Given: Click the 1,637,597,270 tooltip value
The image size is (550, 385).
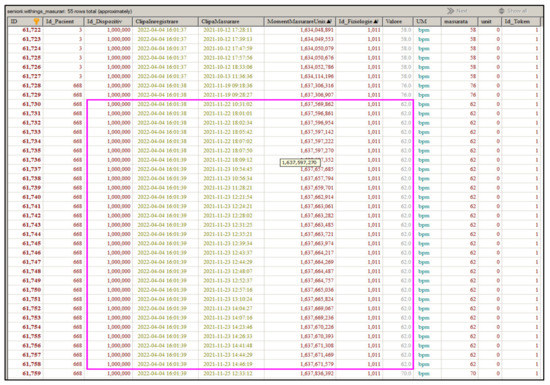Looking at the screenshot, I should click(300, 163).
